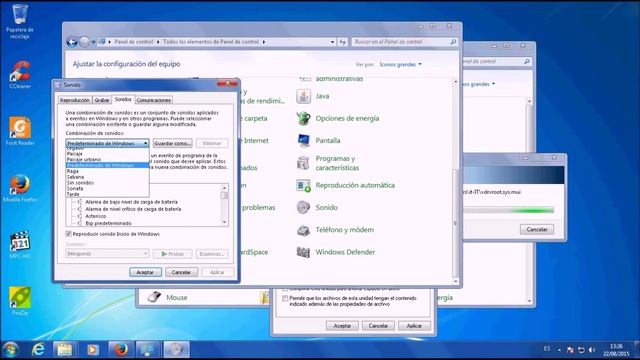Open Ver por Iconos grandes dropdown

400,64
